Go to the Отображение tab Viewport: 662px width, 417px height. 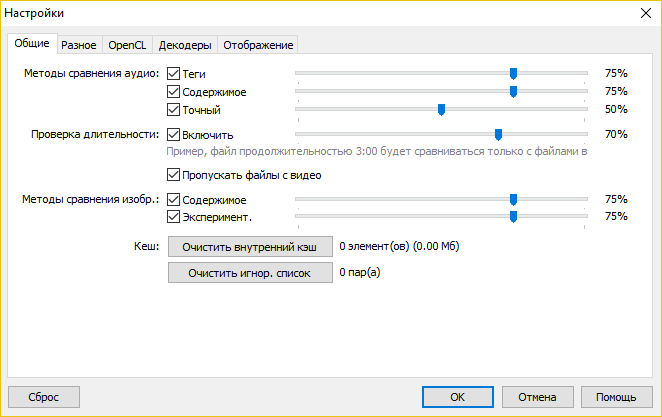pyautogui.click(x=258, y=45)
